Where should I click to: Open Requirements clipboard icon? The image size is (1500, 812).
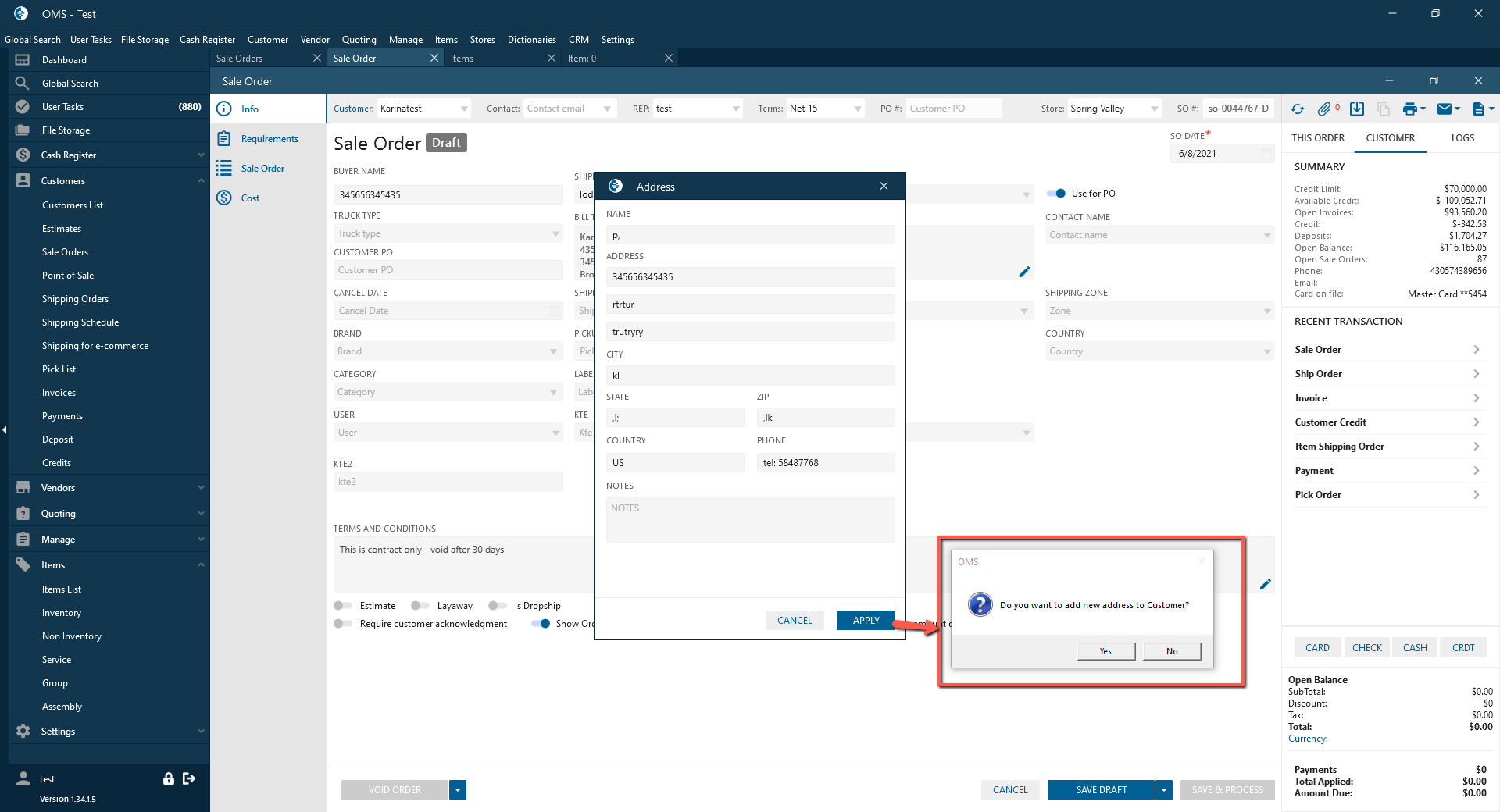coord(224,139)
